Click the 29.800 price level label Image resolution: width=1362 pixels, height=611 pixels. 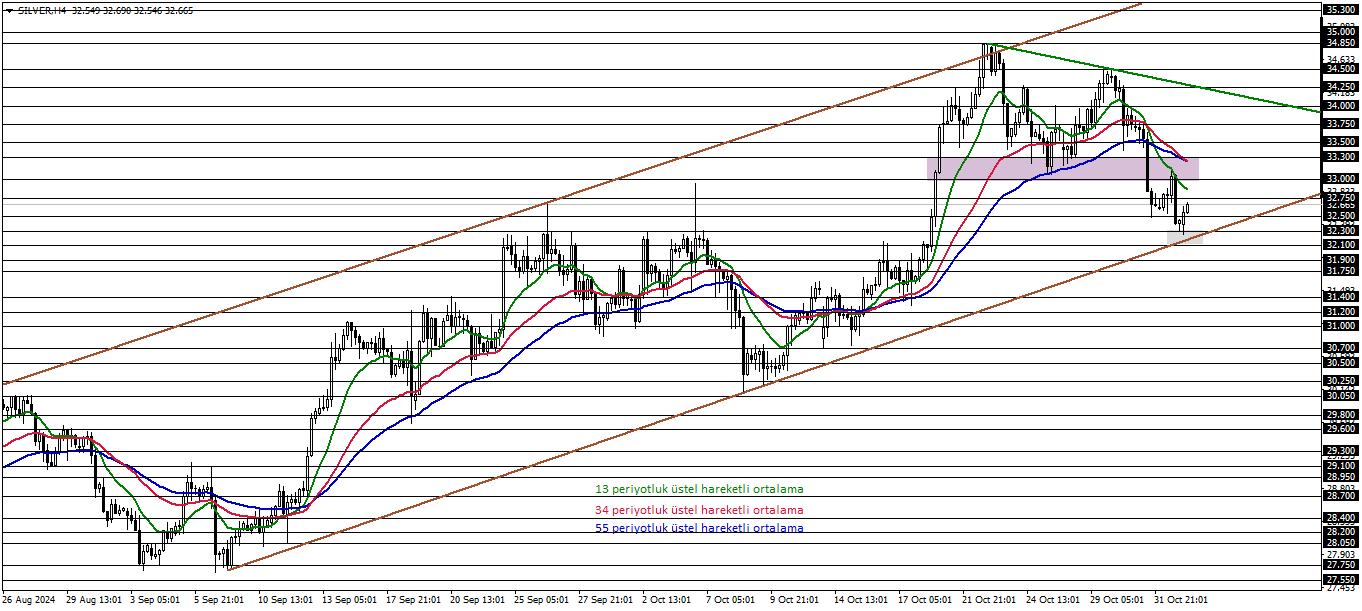click(1340, 414)
